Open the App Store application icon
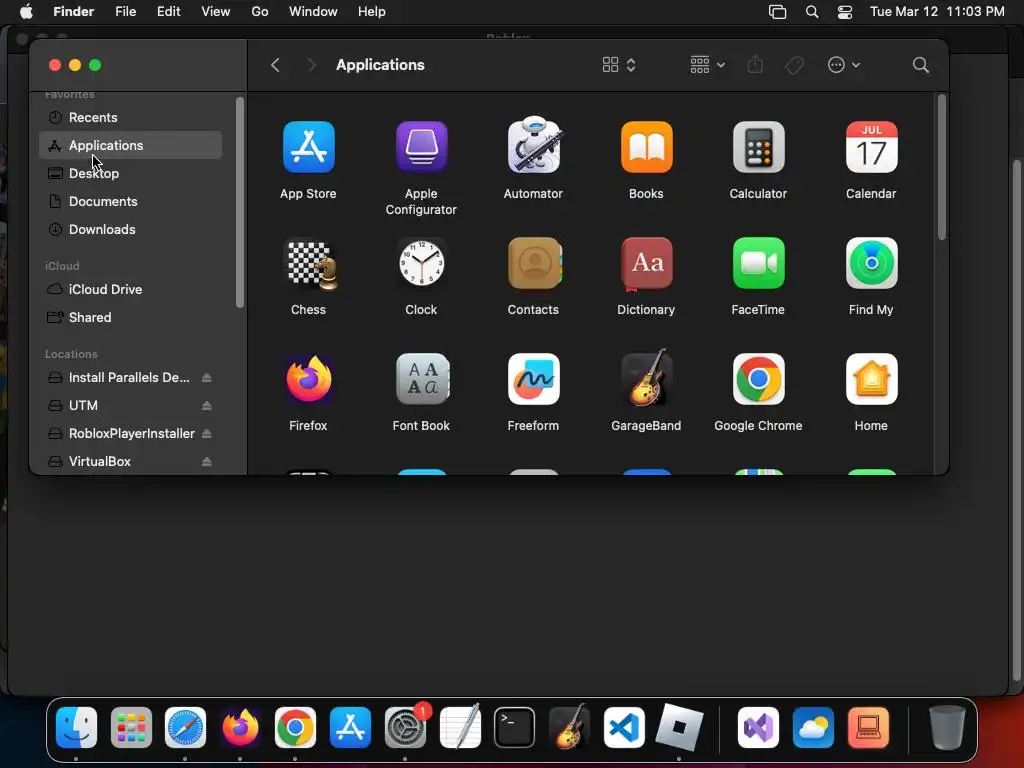Viewport: 1024px width, 768px height. (308, 148)
